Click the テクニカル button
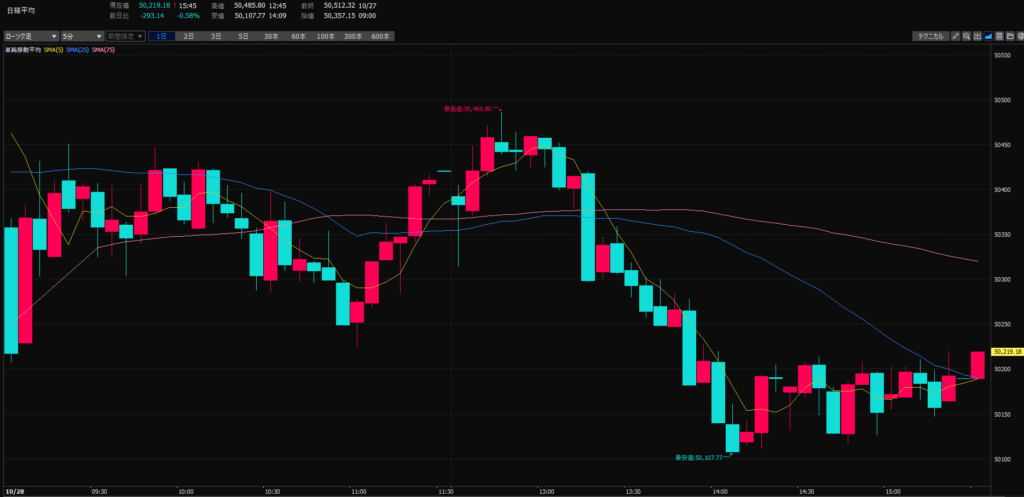Viewport: 1024px width, 497px height. click(929, 36)
